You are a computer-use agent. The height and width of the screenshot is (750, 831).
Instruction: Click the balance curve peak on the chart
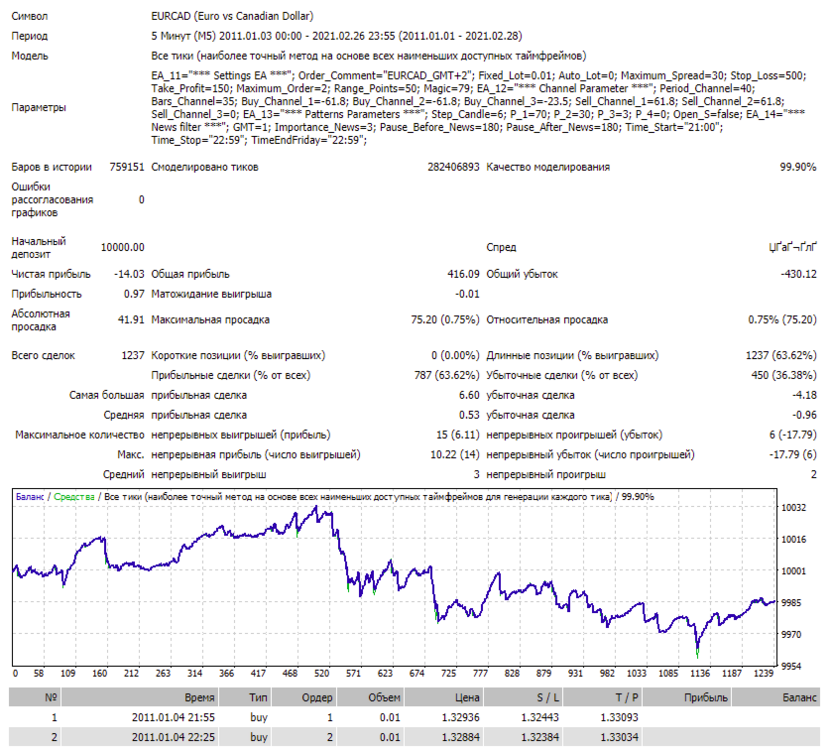click(316, 507)
